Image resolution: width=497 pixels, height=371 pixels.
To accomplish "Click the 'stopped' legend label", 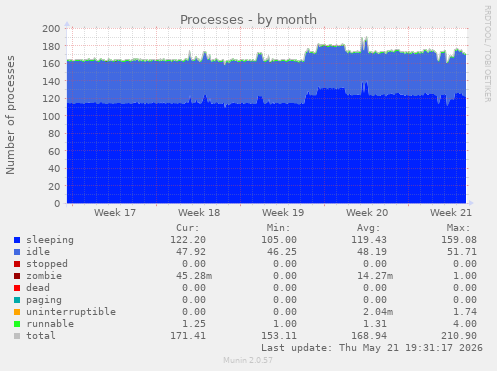I will pos(47,264).
